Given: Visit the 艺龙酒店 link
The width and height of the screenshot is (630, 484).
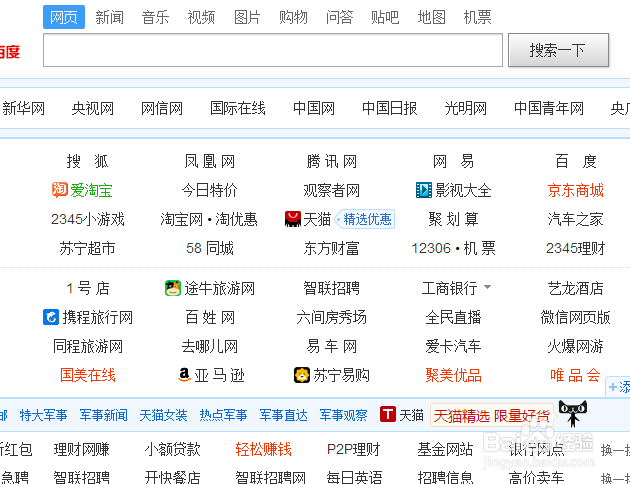Looking at the screenshot, I should pyautogui.click(x=575, y=288).
